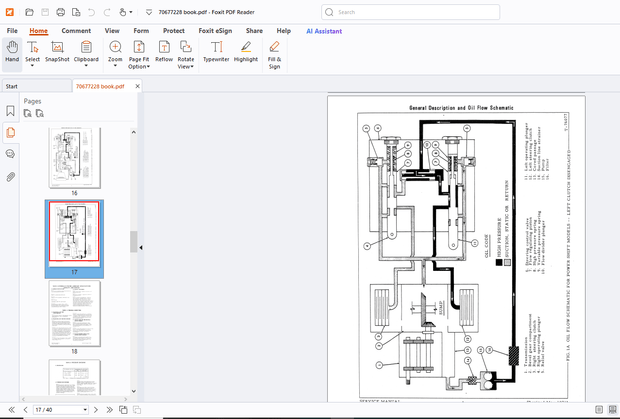The height and width of the screenshot is (419, 620).
Task: Switch to the Home ribbon tab
Action: tap(38, 31)
